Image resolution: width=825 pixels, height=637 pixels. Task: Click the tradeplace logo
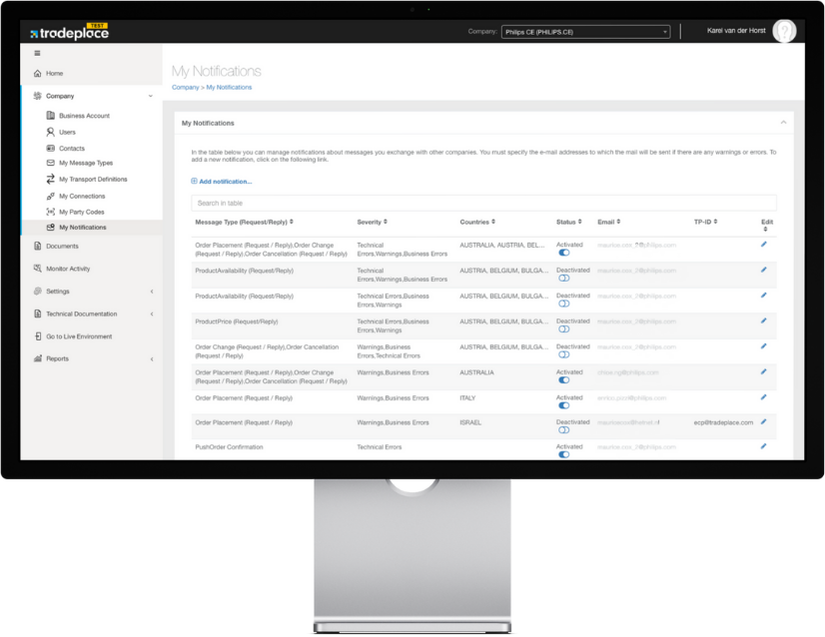[x=70, y=33]
